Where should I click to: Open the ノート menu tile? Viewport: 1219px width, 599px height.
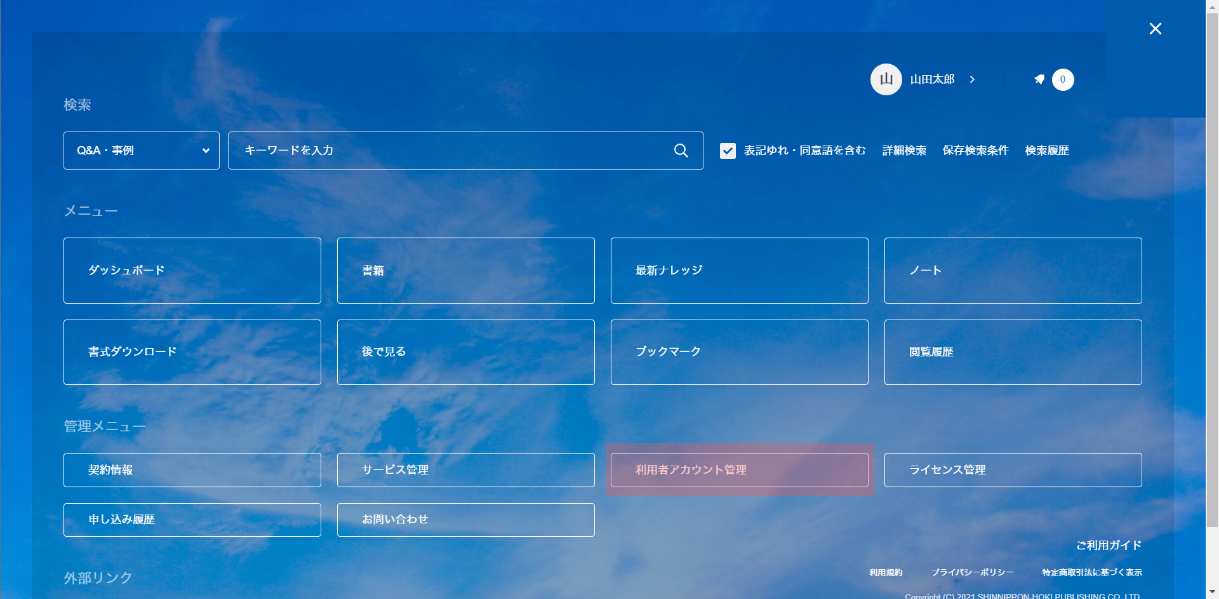(x=1012, y=270)
